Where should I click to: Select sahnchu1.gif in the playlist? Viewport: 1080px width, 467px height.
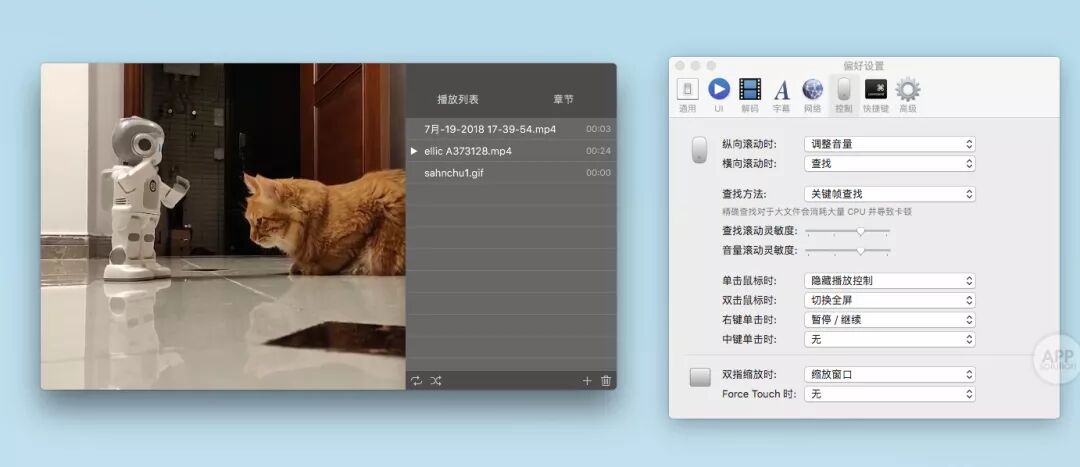[511, 173]
